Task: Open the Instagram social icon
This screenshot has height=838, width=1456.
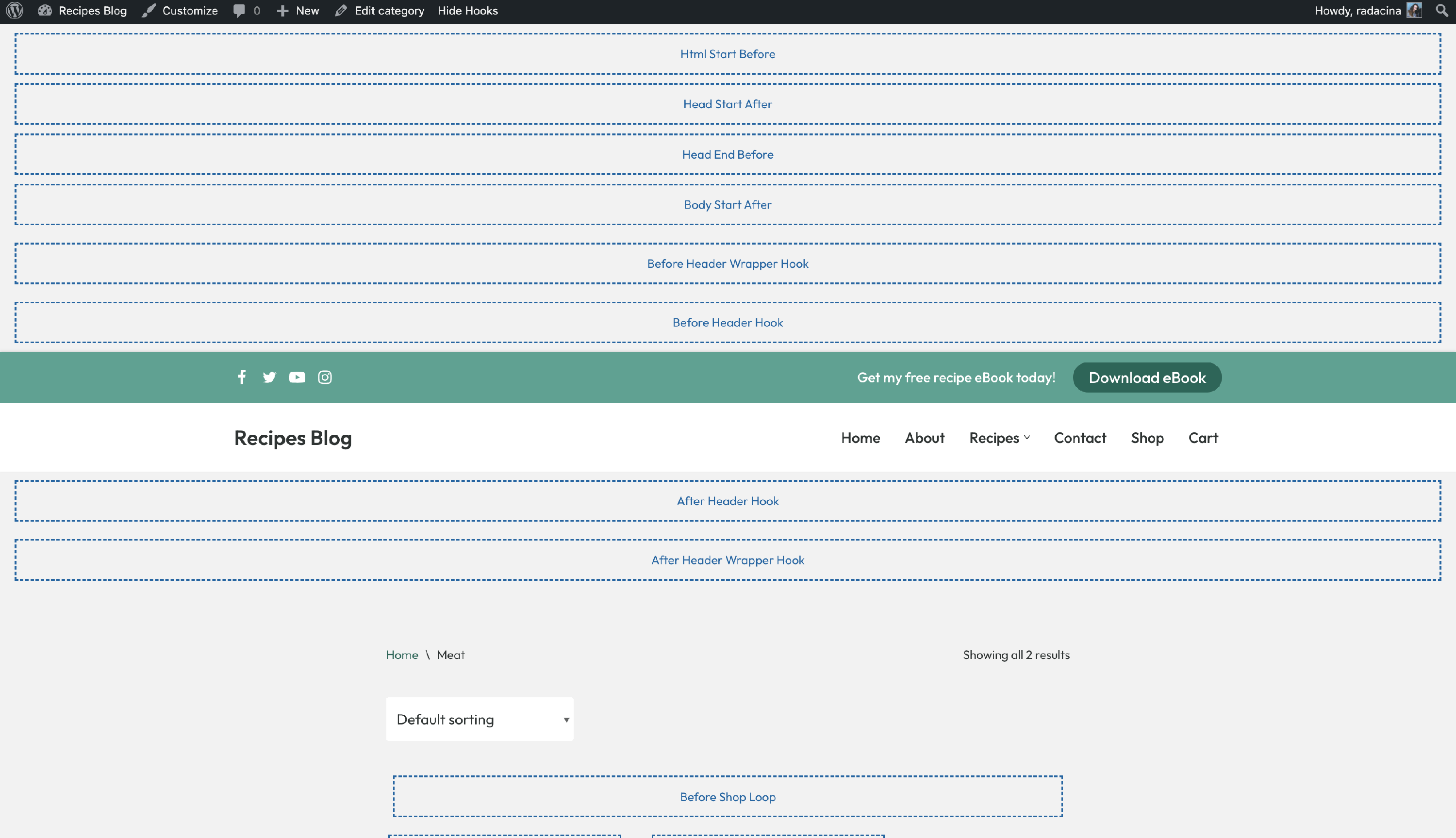Action: (325, 377)
